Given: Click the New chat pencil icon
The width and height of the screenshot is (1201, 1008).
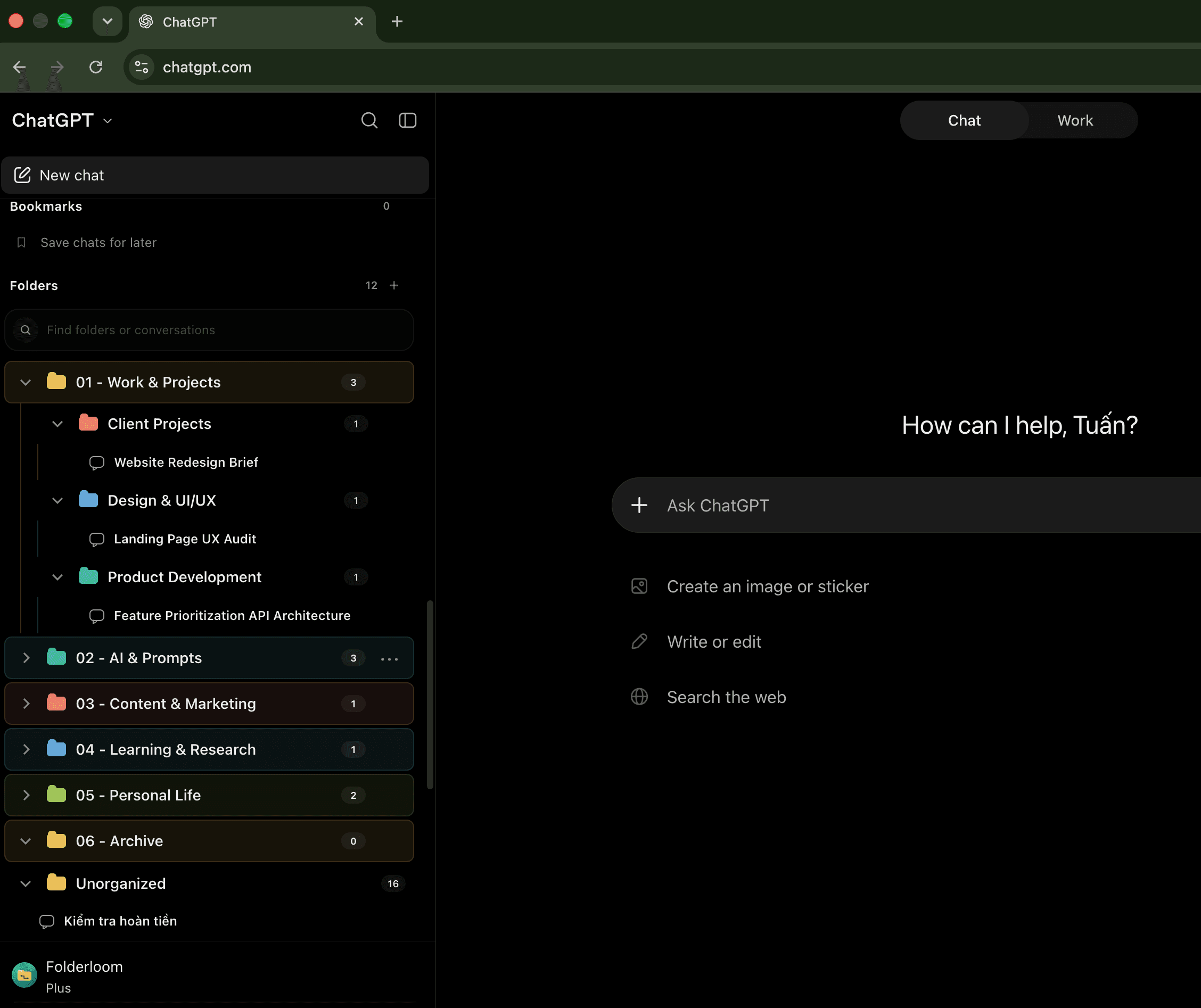Looking at the screenshot, I should click(22, 175).
